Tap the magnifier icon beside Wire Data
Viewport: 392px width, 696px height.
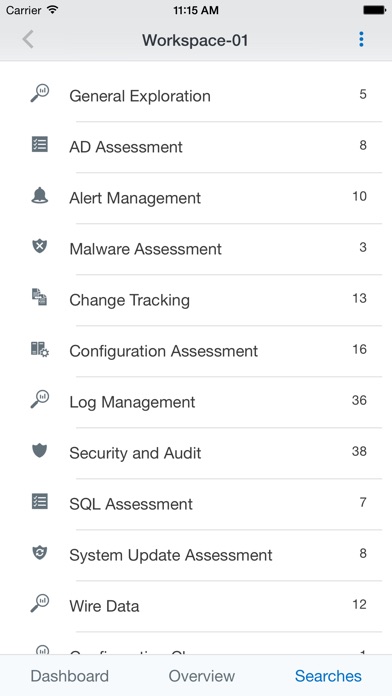coord(40,604)
